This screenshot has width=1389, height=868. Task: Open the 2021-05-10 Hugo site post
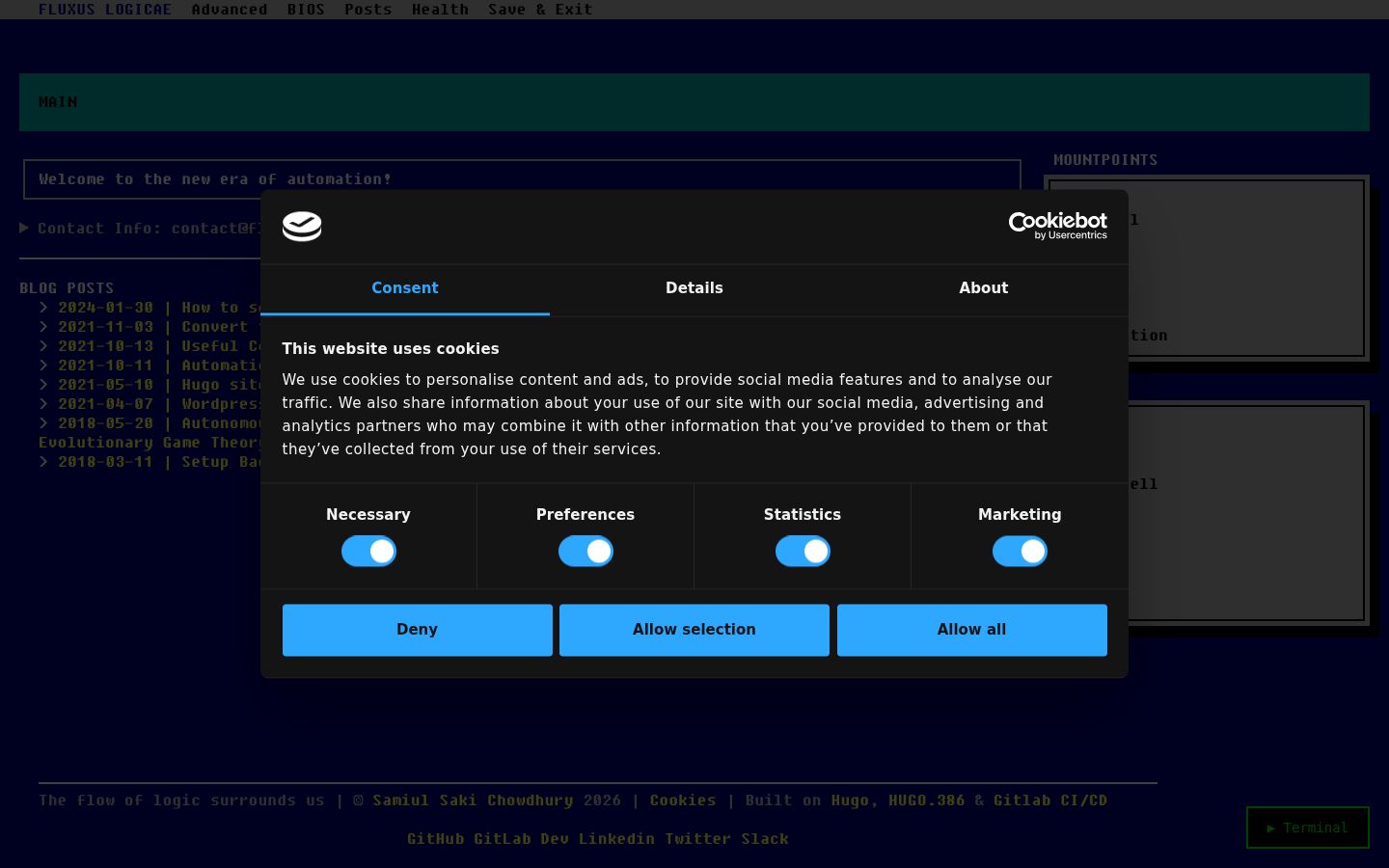159,385
